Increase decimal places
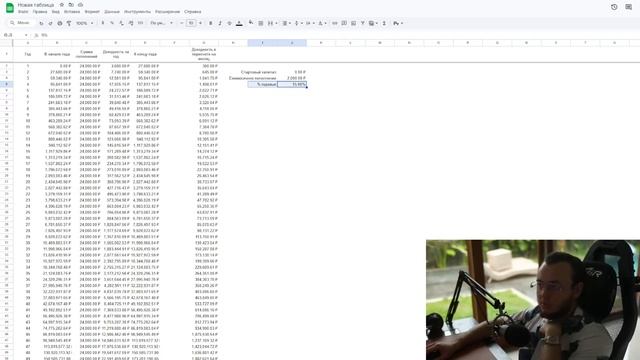 pos(131,23)
